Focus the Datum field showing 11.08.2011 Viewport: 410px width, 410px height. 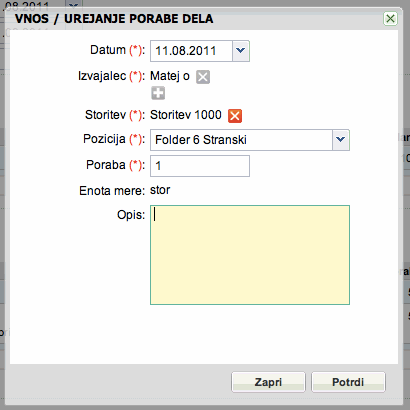click(x=191, y=51)
